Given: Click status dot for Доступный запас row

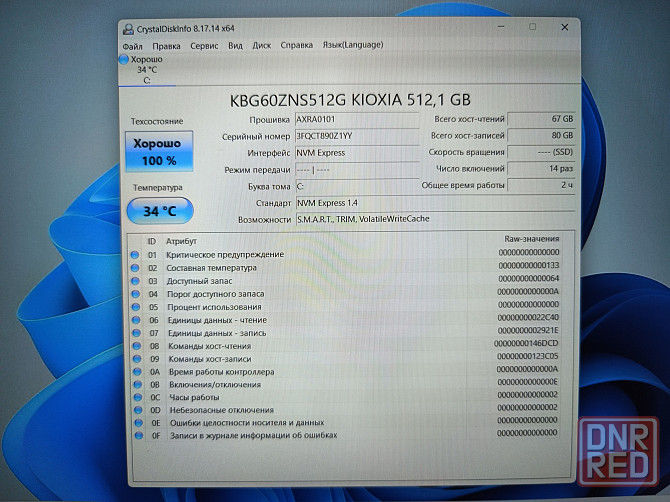Looking at the screenshot, I should 135,281.
